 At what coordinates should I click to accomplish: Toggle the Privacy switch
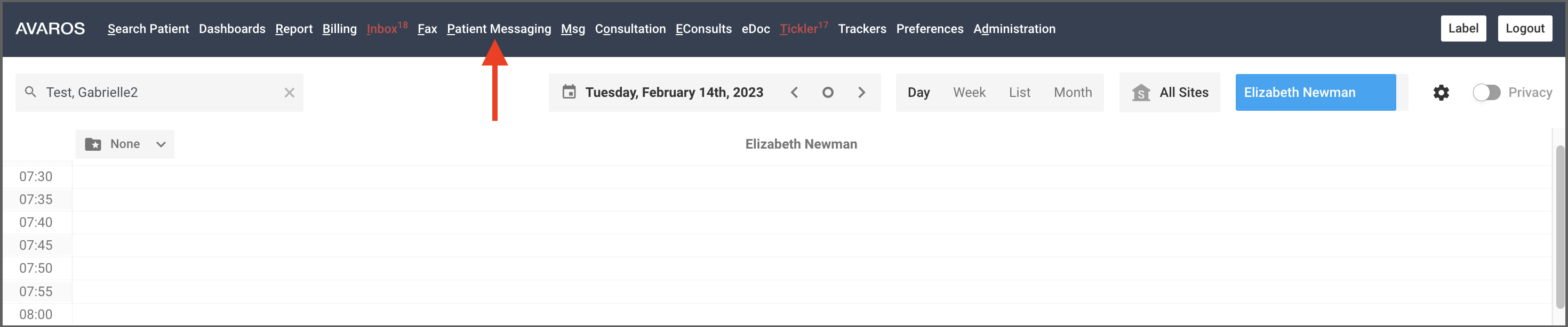coord(1486,92)
